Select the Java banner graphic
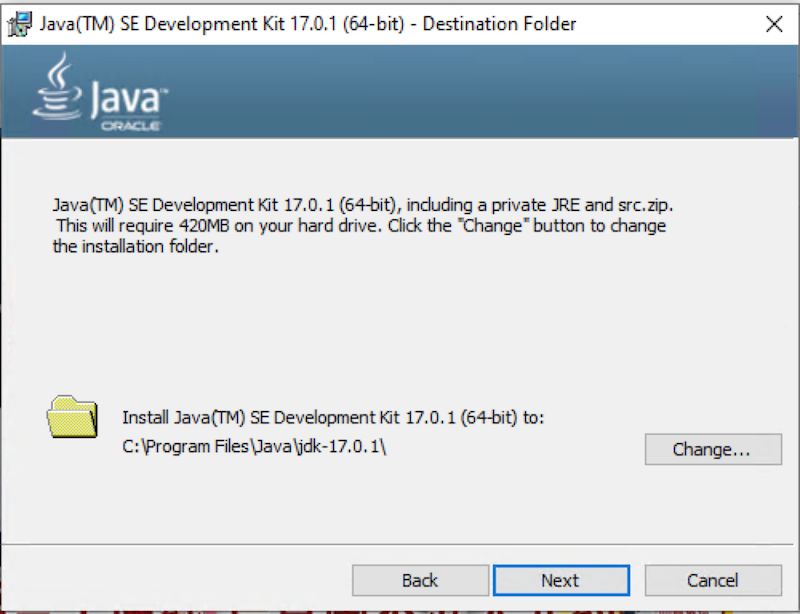The height and width of the screenshot is (614, 800). pyautogui.click(x=400, y=90)
